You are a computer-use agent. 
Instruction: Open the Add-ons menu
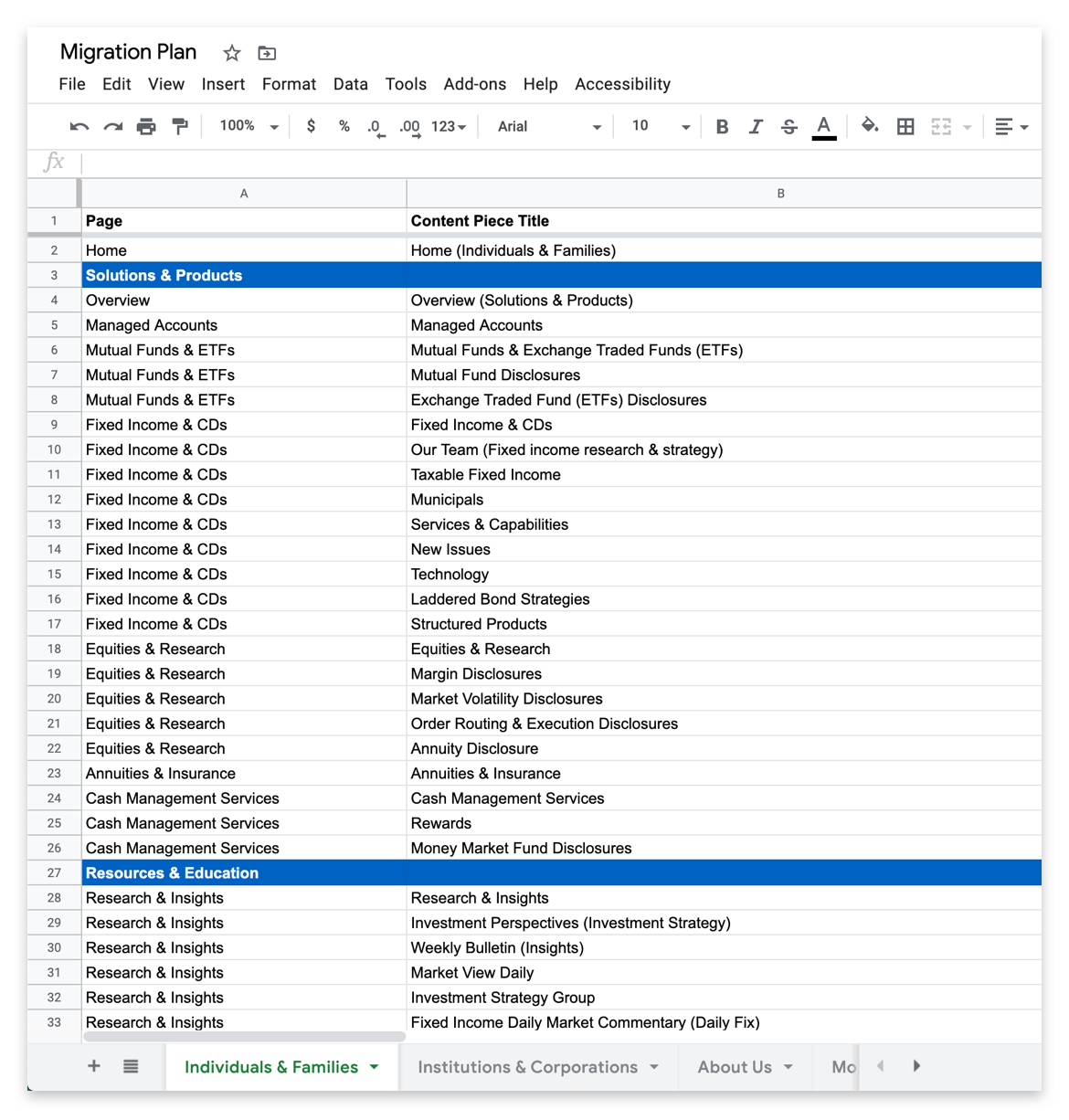click(x=475, y=84)
